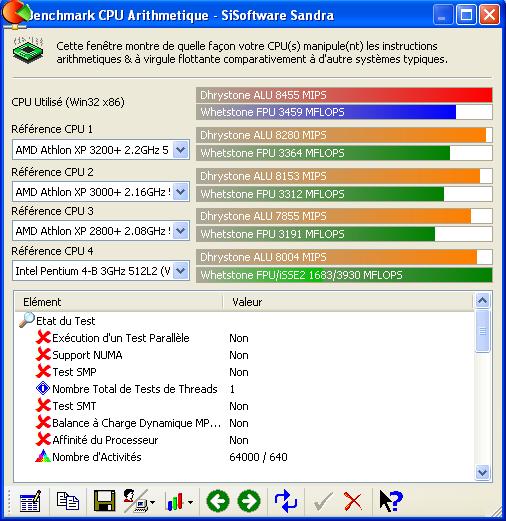Viewport: 506px width, 521px height.
Task: Click red X icon for Support NUMA
Action: click(43, 354)
